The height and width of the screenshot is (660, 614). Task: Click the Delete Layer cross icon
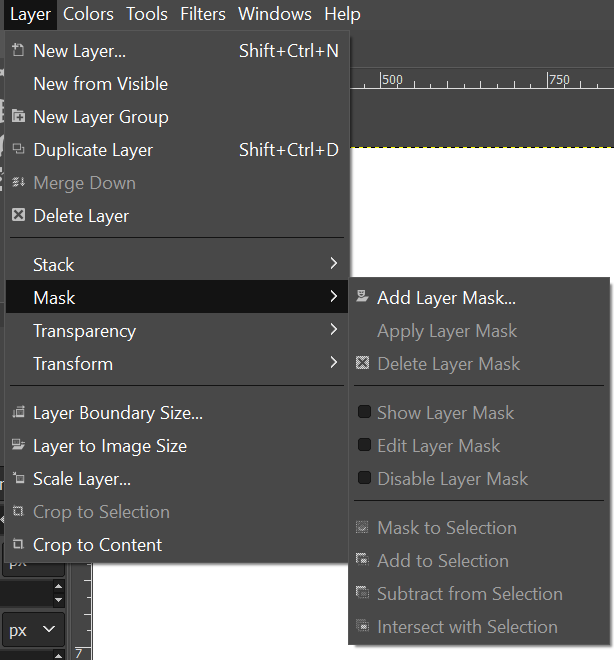point(18,215)
